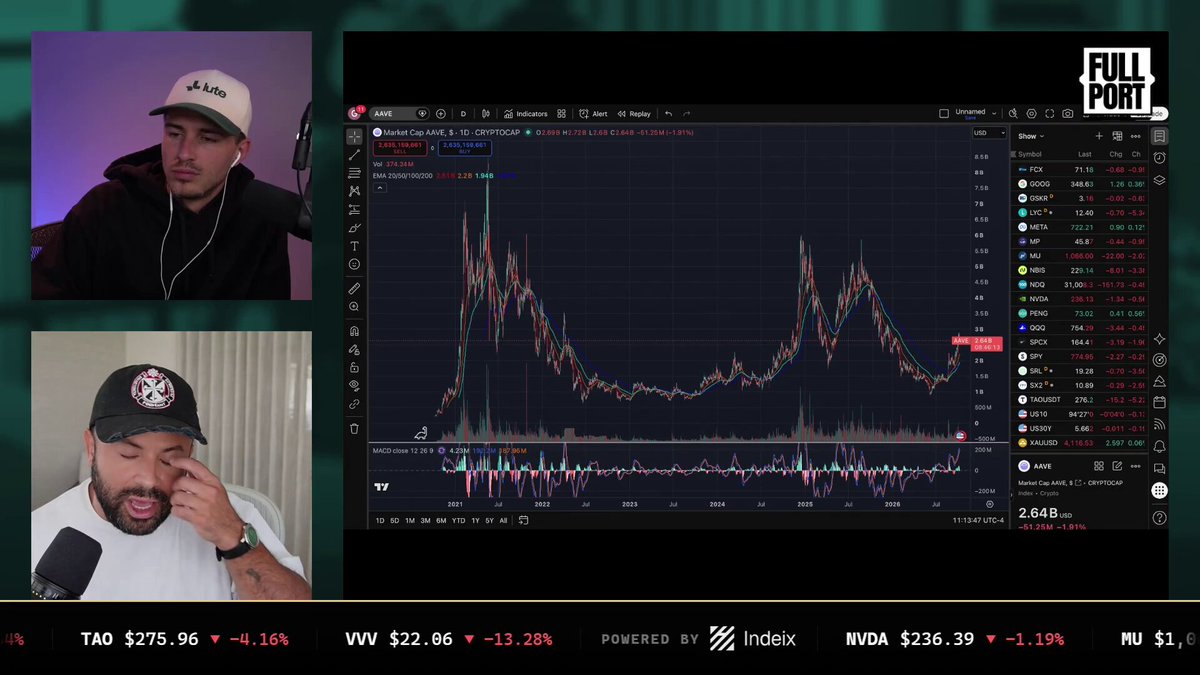The width and height of the screenshot is (1200, 675).
Task: Tick the layout checkbox beside Unnamed
Action: (x=943, y=114)
